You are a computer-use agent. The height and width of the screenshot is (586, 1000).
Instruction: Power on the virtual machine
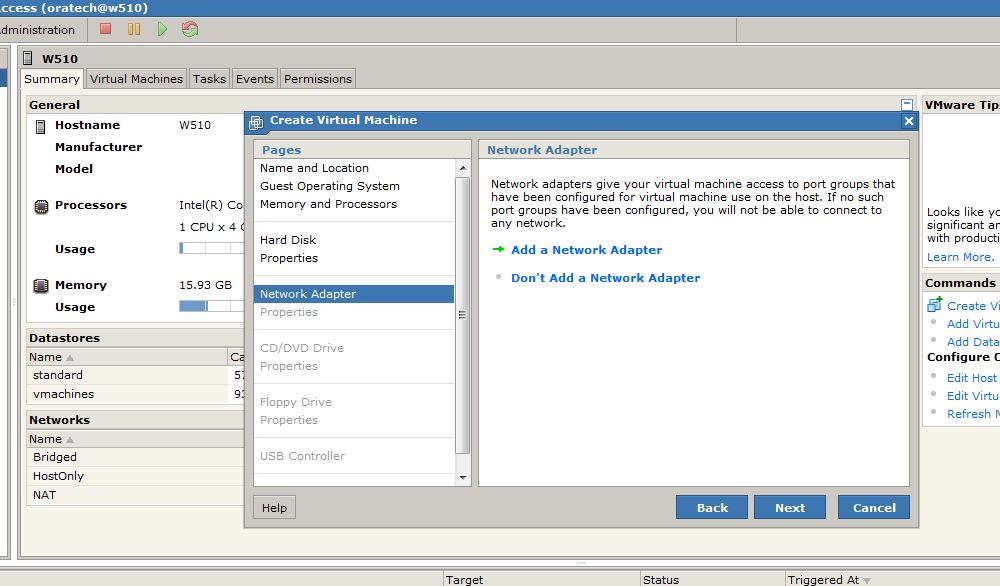pyautogui.click(x=162, y=29)
